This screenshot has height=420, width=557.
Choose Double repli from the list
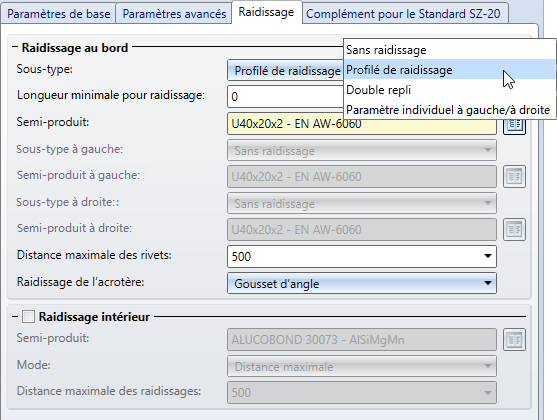449,90
